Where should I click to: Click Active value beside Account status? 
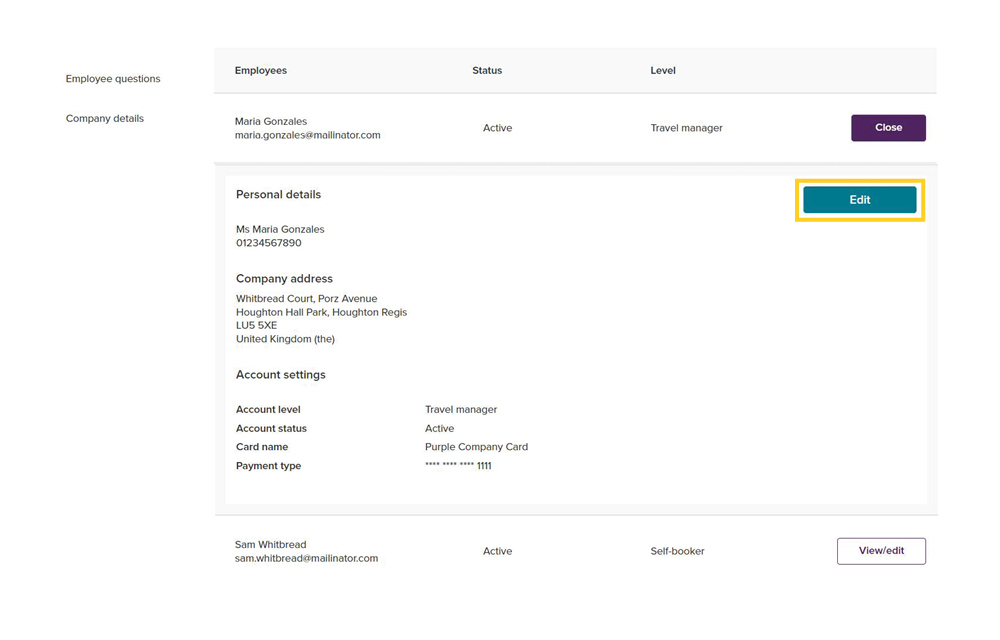(x=439, y=428)
